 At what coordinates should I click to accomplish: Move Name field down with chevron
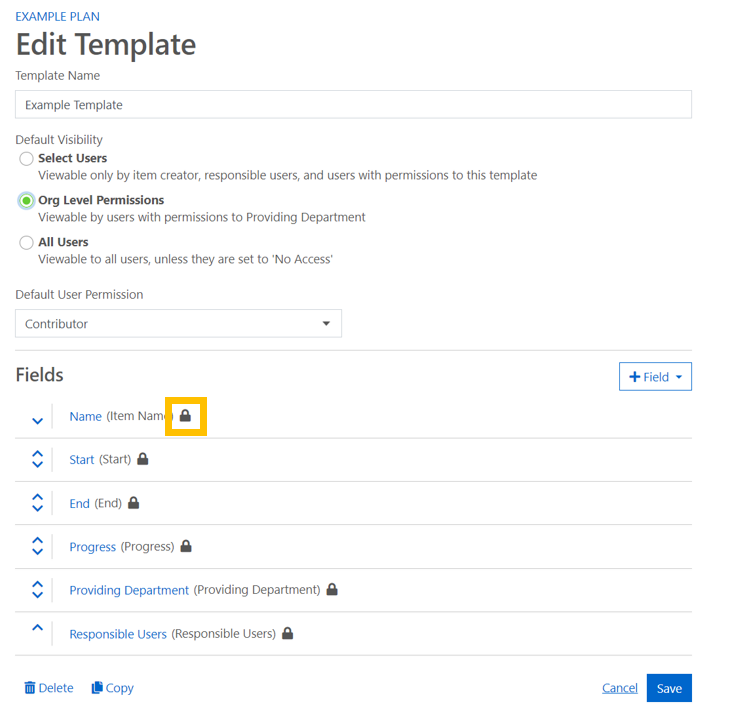38,421
